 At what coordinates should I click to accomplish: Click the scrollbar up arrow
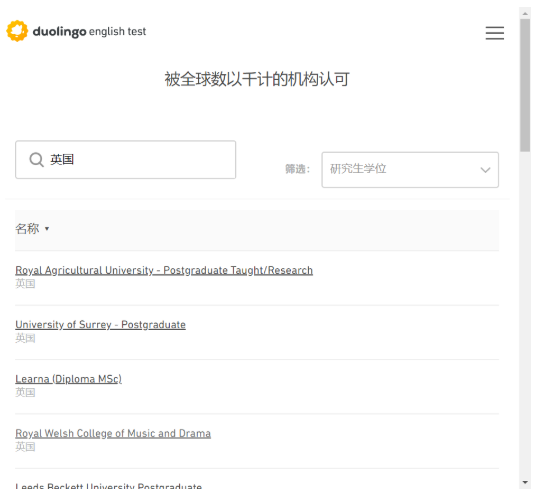tap(525, 13)
